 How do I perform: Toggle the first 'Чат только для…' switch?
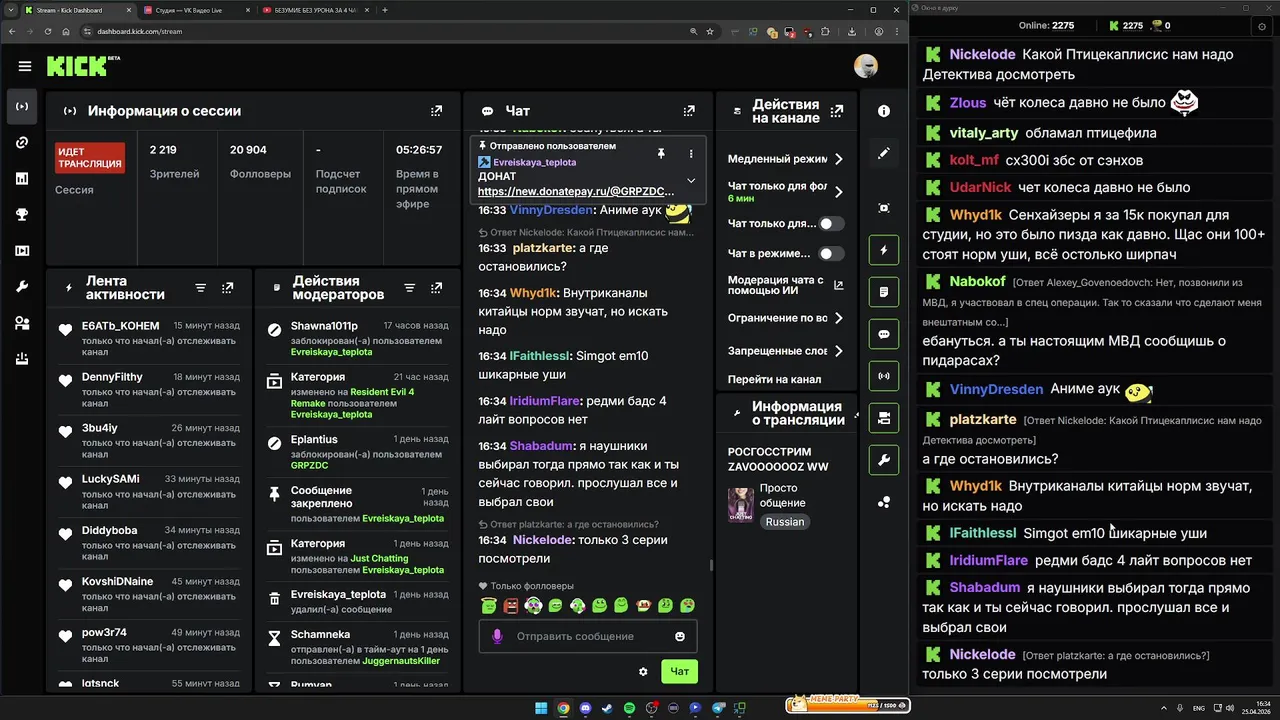832,224
